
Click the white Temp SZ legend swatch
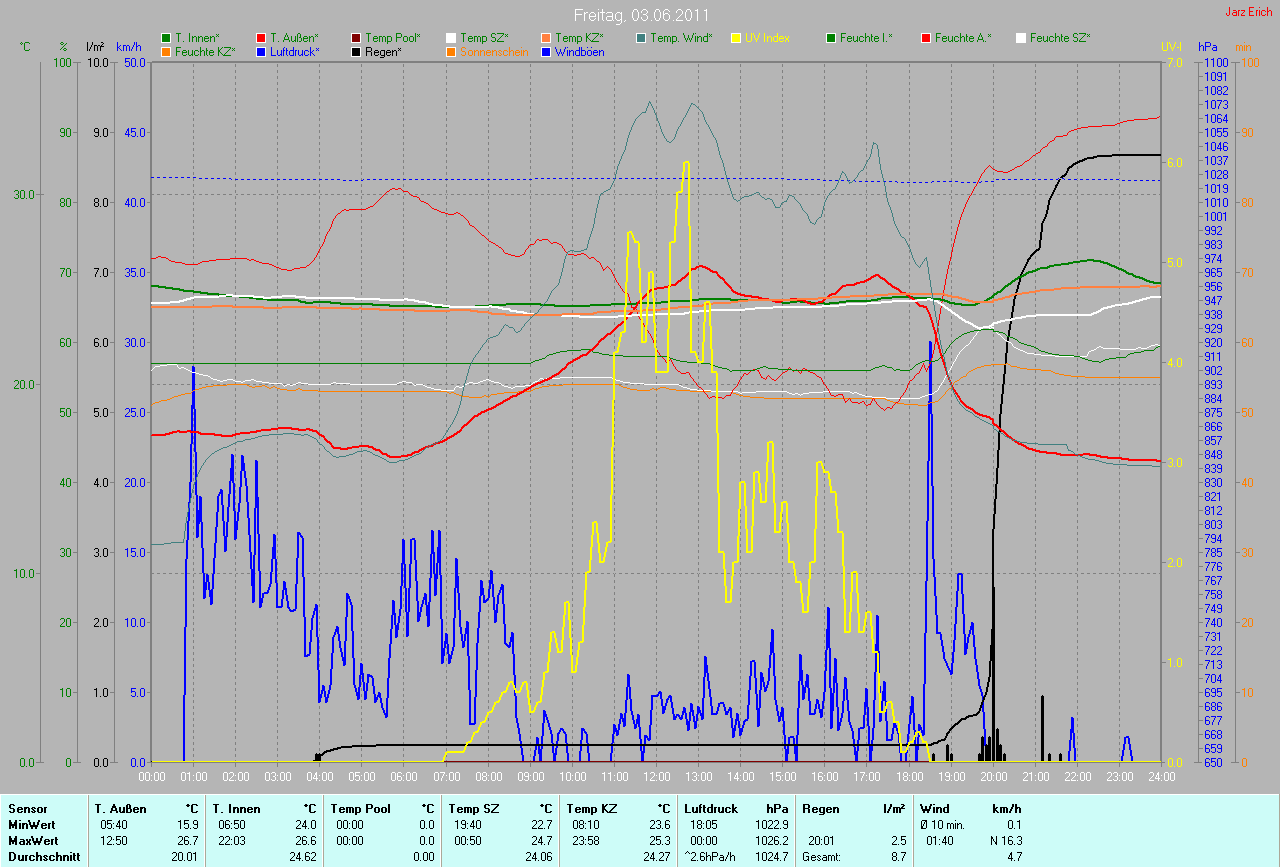point(451,38)
